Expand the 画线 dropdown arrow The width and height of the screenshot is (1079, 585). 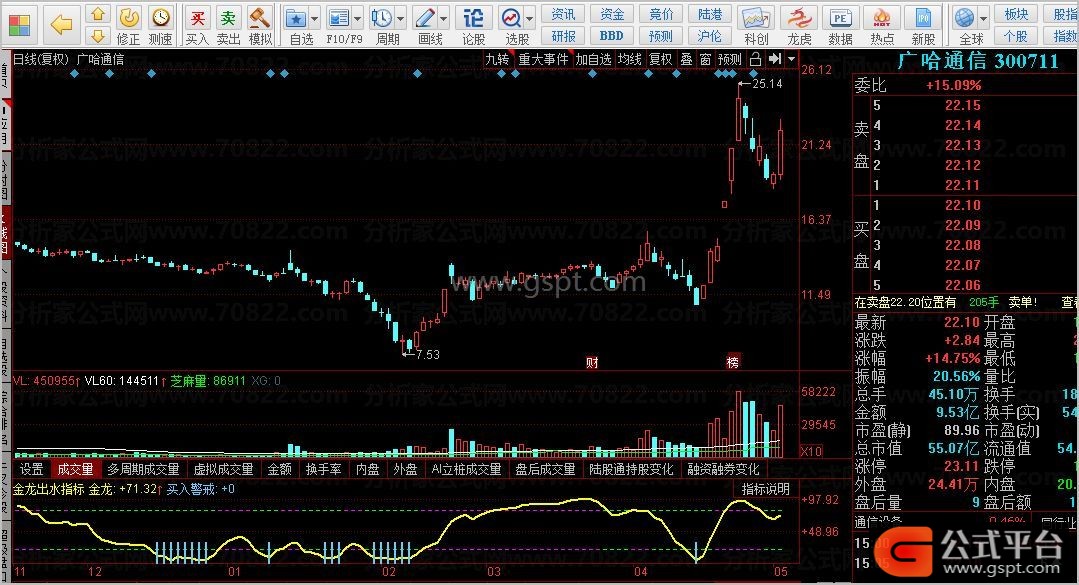443,19
